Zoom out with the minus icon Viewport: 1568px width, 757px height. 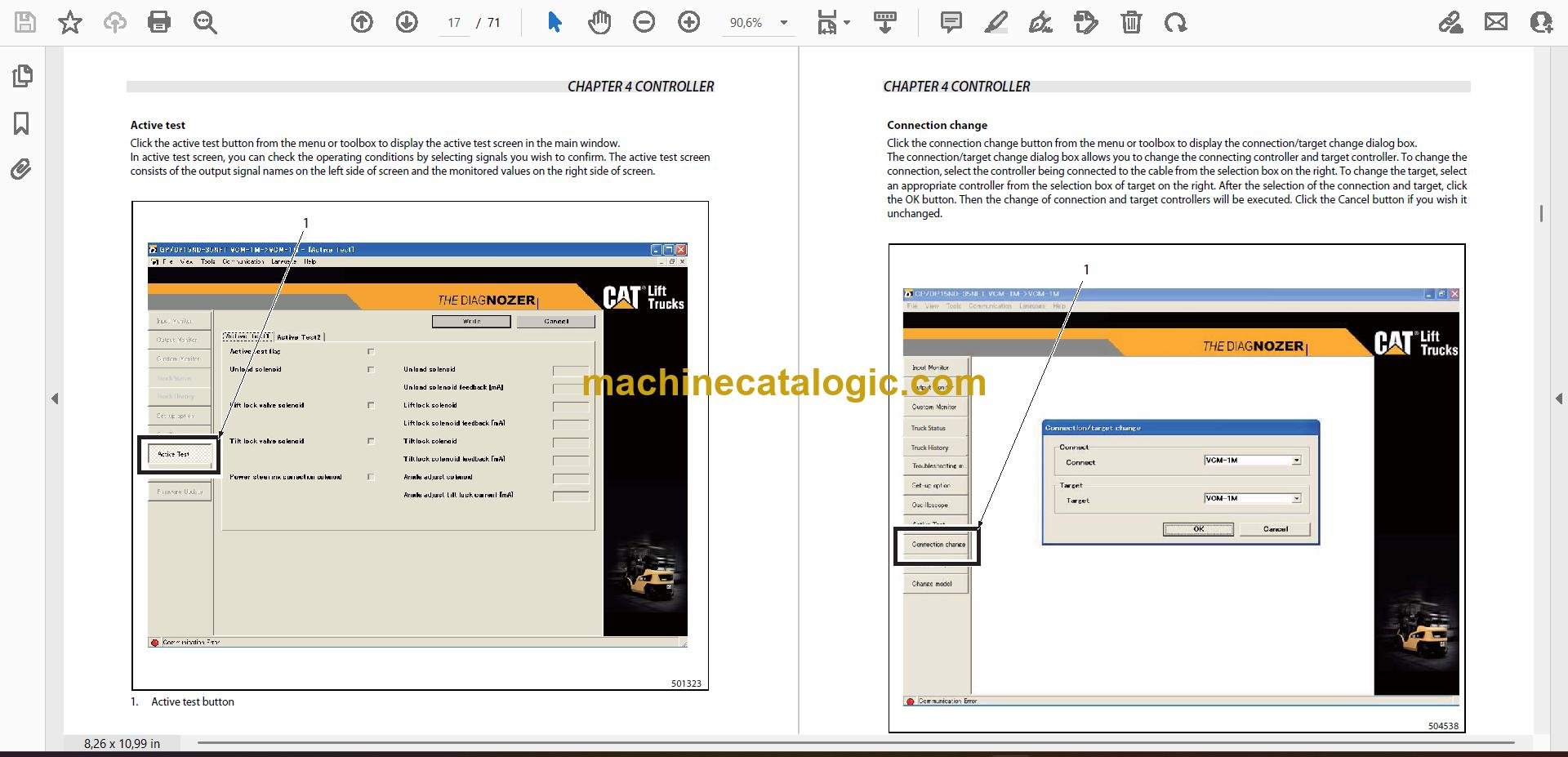[644, 22]
